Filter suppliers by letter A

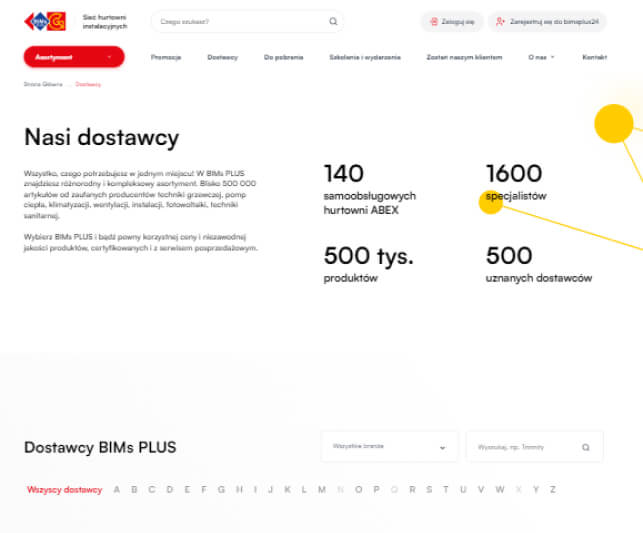pos(117,490)
